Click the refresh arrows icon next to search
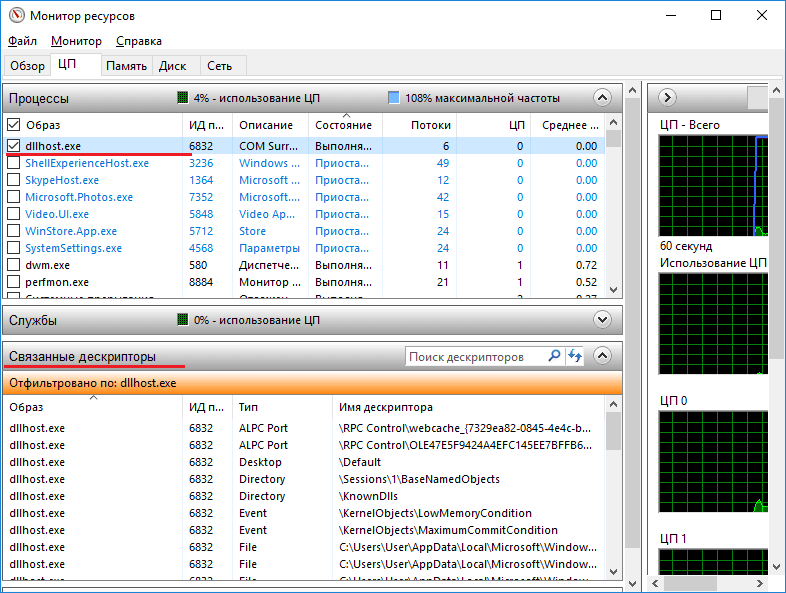The width and height of the screenshot is (786, 593). coord(574,356)
